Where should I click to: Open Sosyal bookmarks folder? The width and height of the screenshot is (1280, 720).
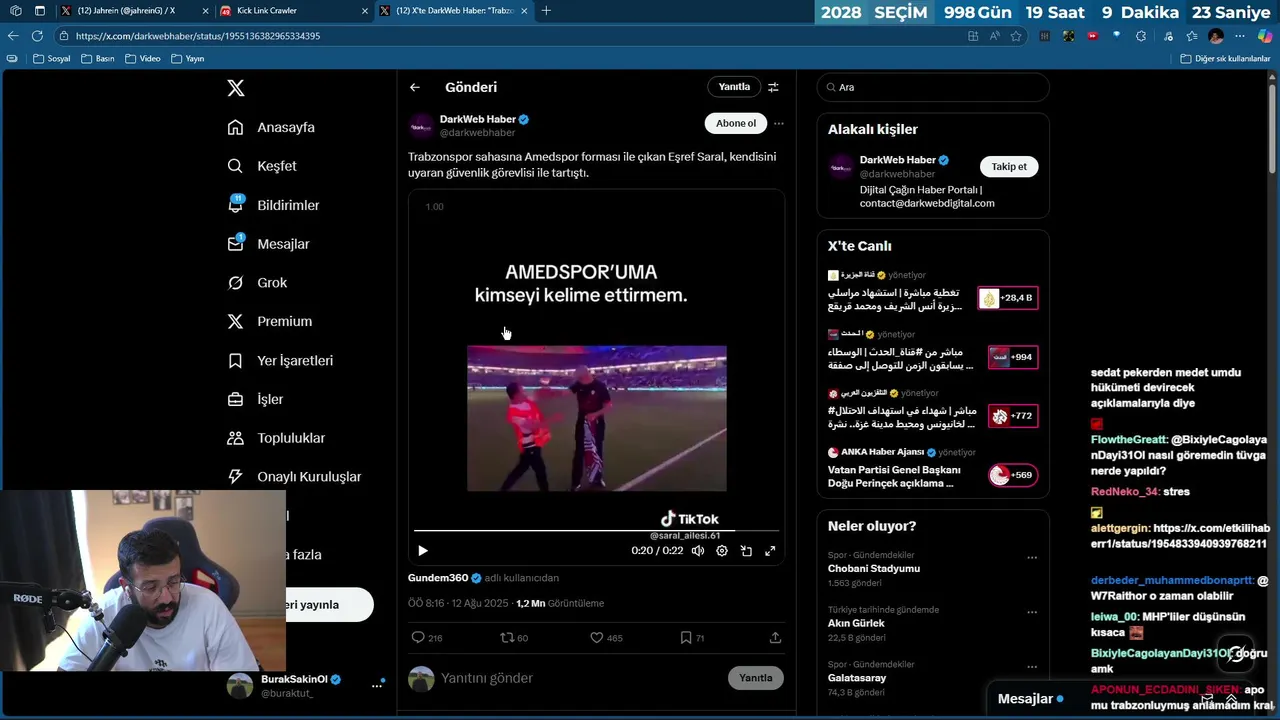52,59
